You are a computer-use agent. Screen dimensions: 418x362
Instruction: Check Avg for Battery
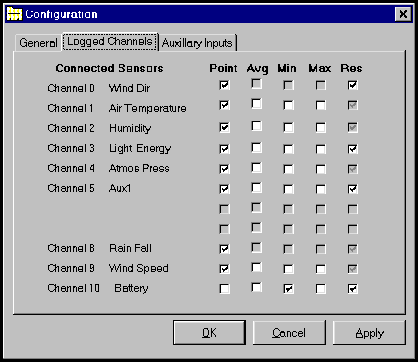(257, 287)
